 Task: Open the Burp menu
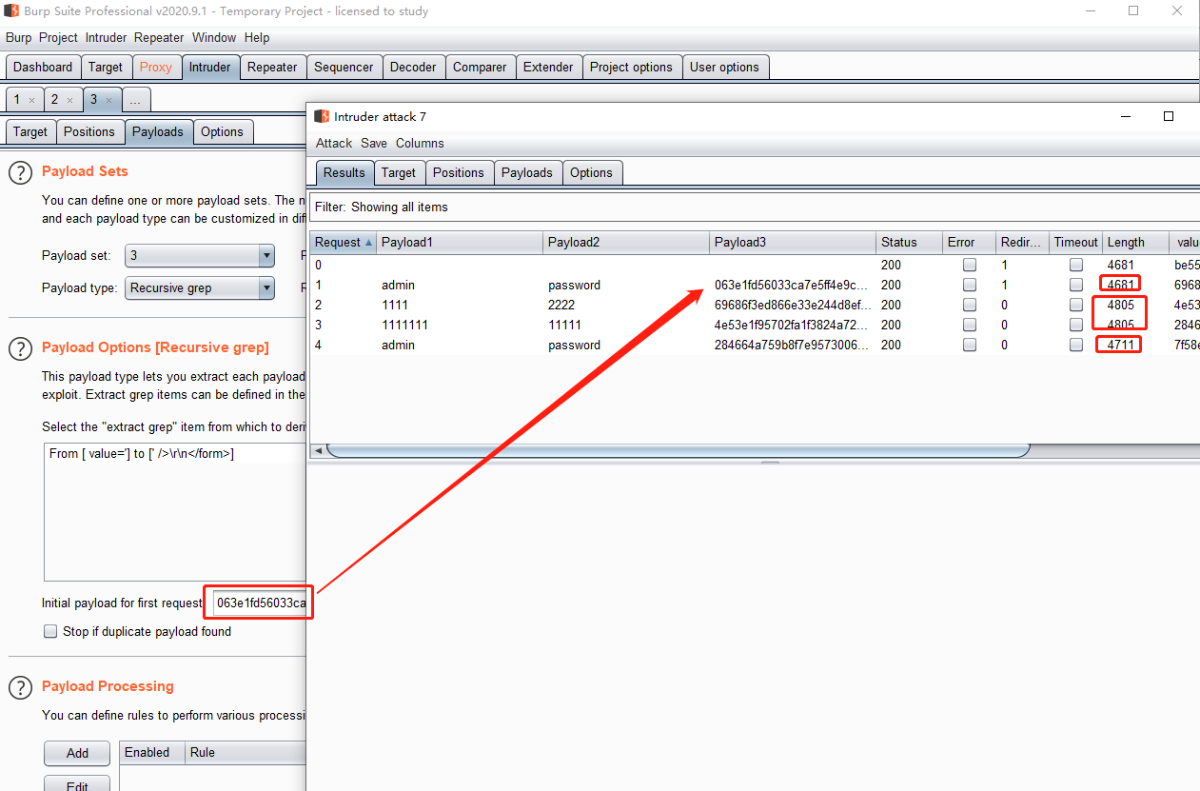tap(19, 38)
